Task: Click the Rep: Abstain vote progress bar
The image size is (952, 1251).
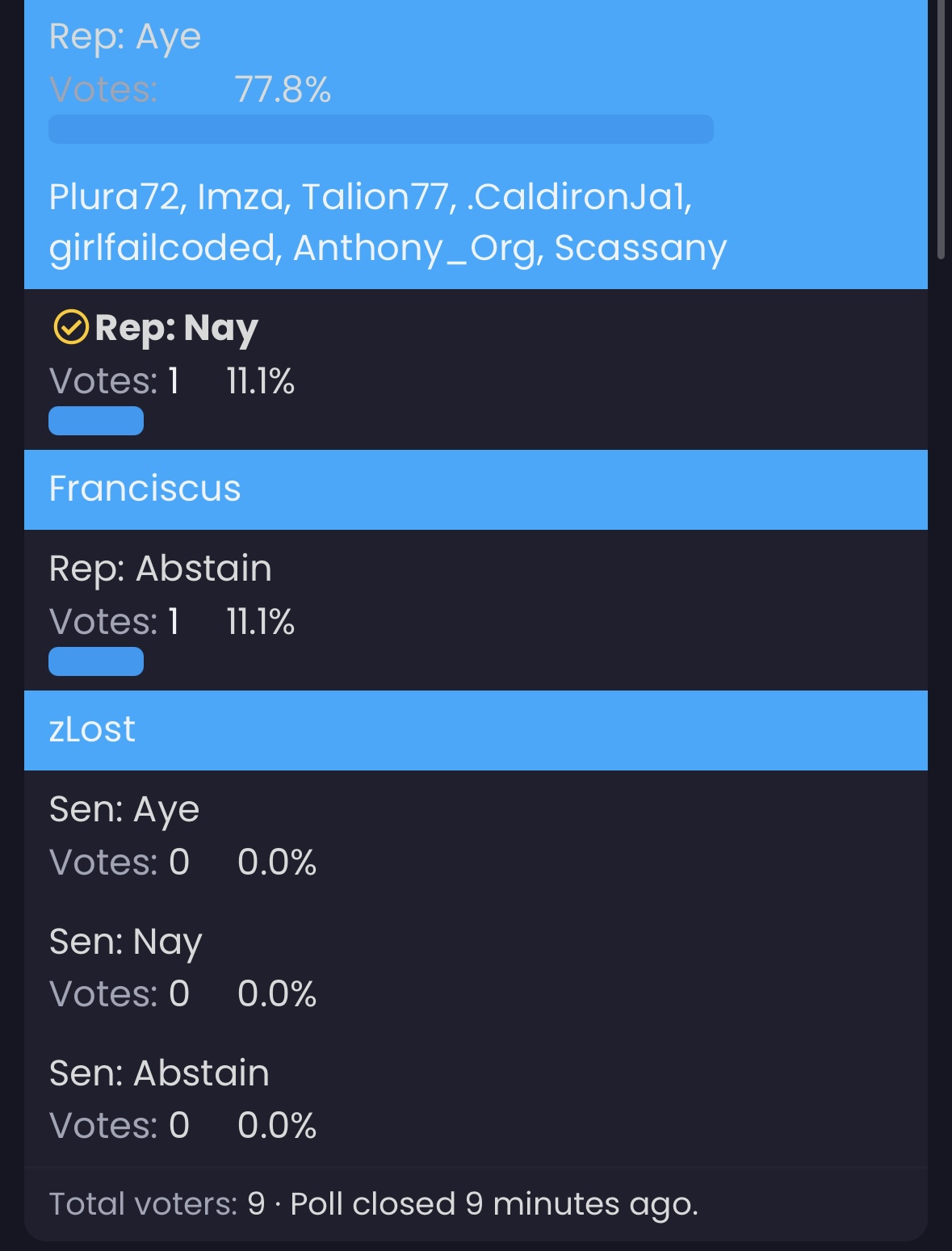Action: pos(96,661)
